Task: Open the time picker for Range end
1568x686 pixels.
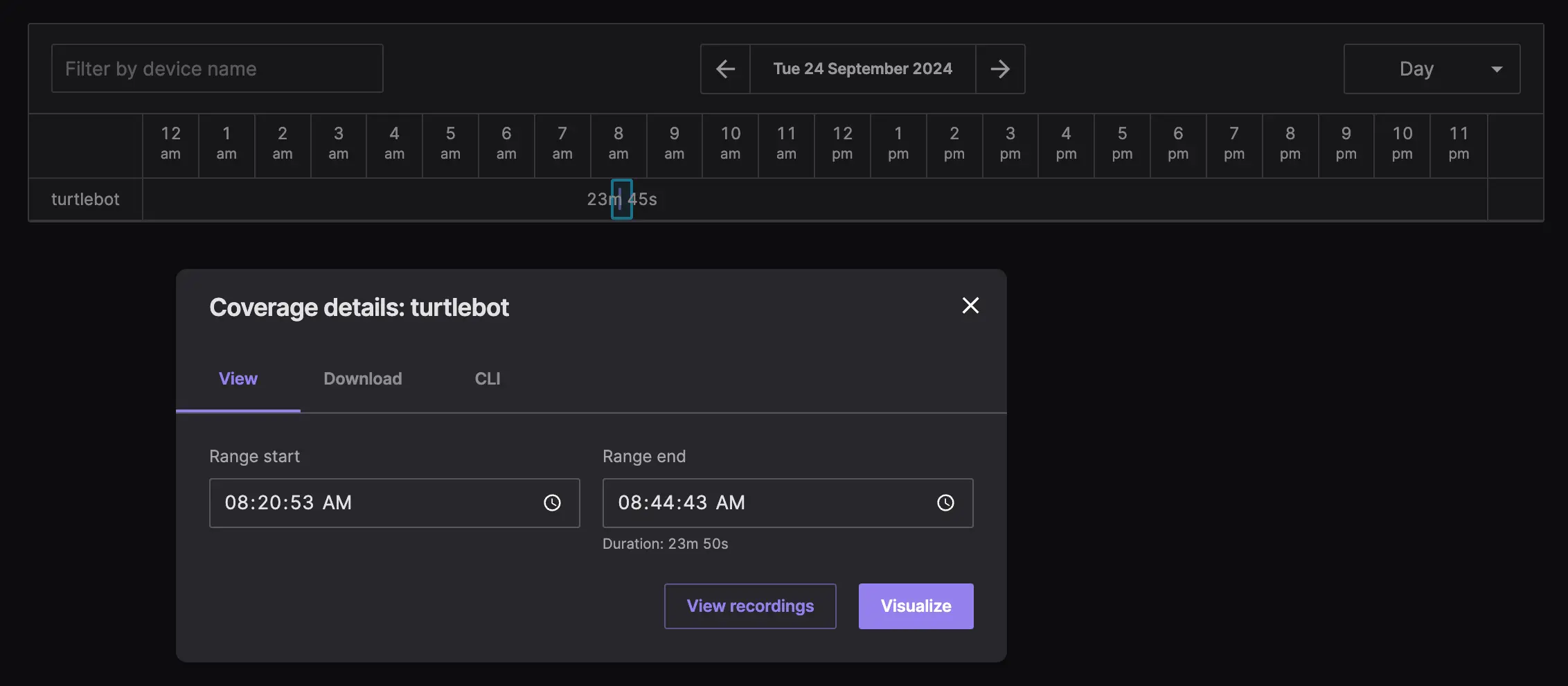Action: point(945,502)
